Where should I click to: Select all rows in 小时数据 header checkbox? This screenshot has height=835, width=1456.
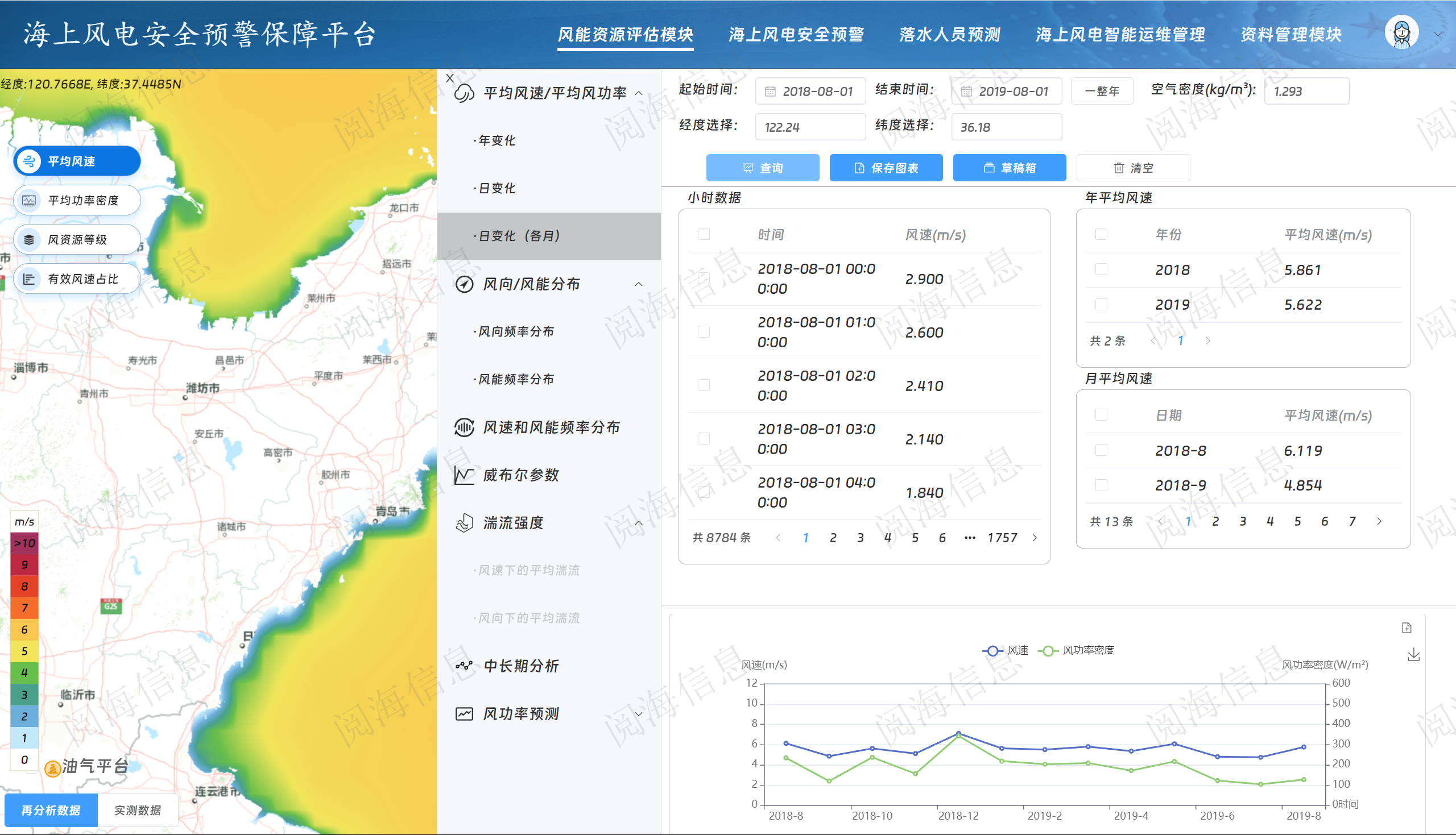[704, 234]
